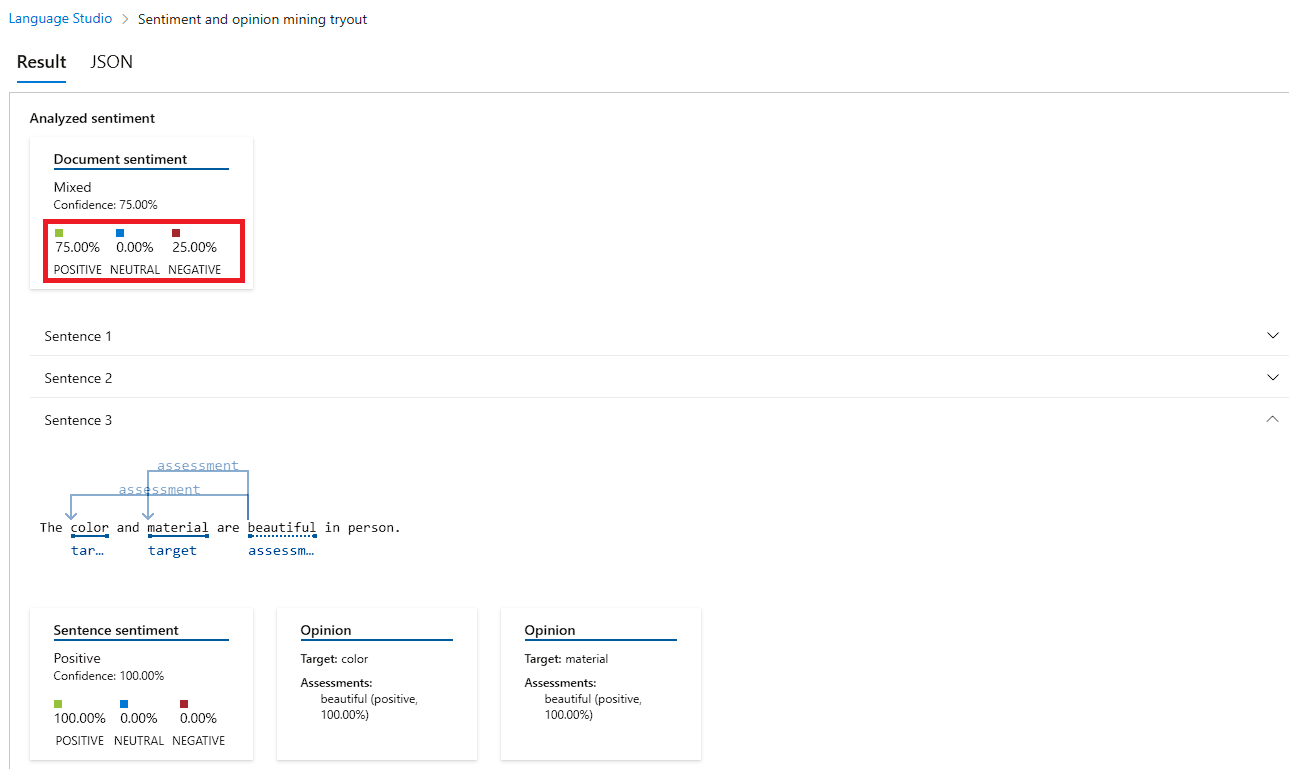Screen dimensions: 1289x780
Task: Click the upper assessment arrow label
Action: click(198, 465)
